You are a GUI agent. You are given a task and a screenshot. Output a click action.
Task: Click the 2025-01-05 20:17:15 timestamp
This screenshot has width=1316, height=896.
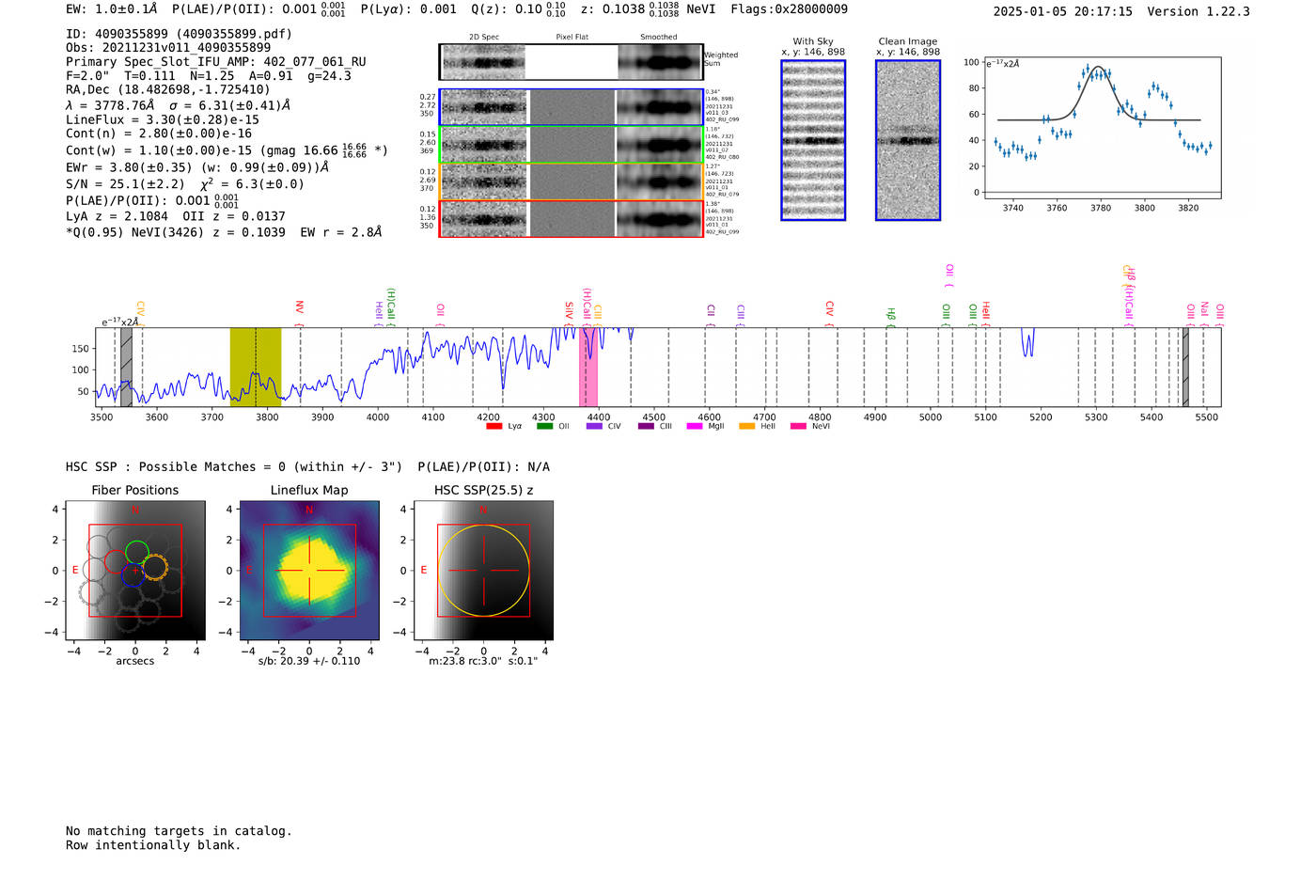[1063, 12]
